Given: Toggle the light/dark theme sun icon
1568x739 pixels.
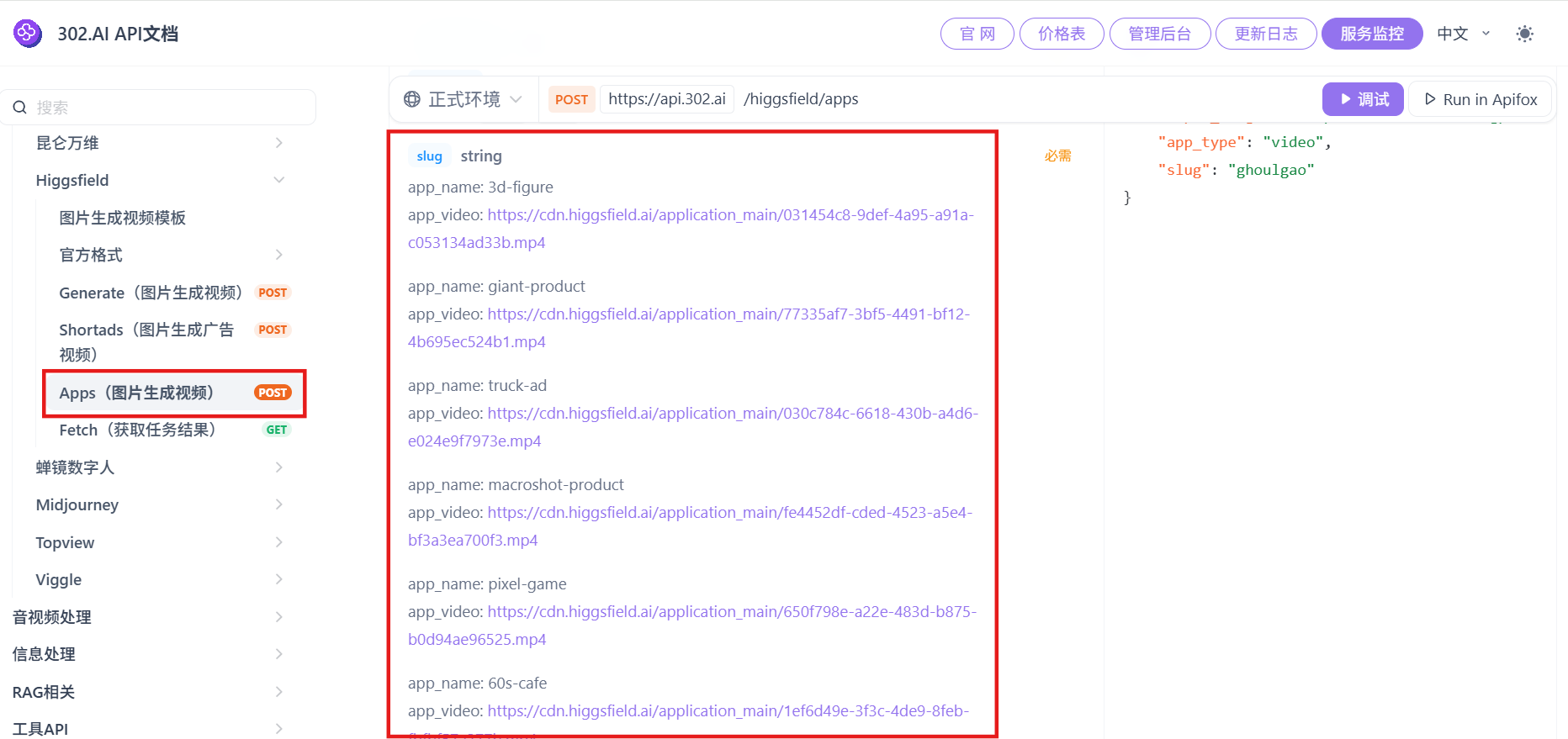Looking at the screenshot, I should 1524,34.
